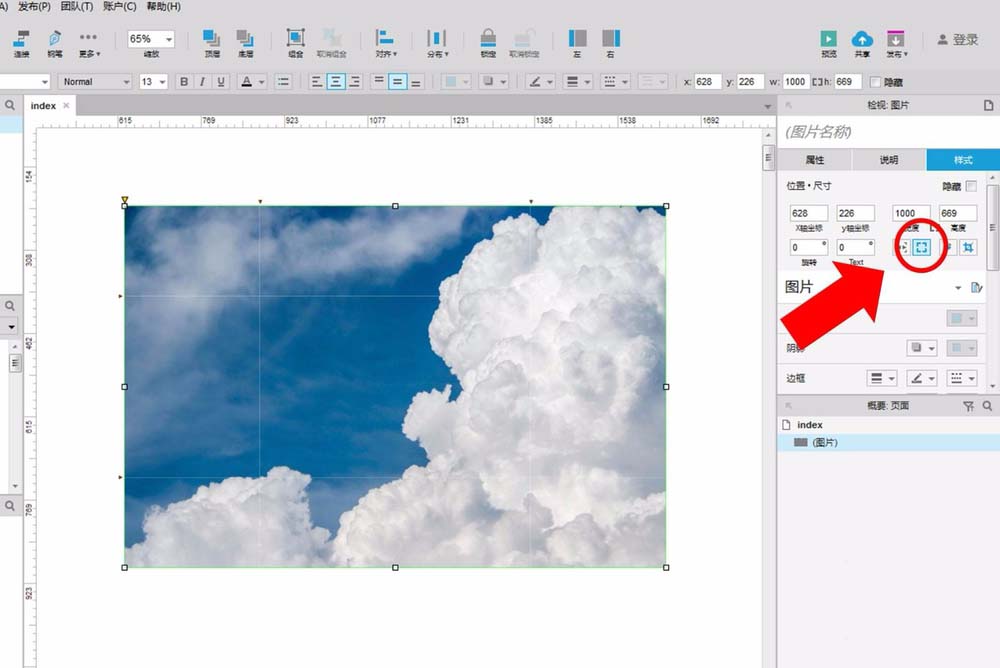Open the 图片 style selector dropdown arrow
This screenshot has width=1000, height=668.
click(958, 288)
